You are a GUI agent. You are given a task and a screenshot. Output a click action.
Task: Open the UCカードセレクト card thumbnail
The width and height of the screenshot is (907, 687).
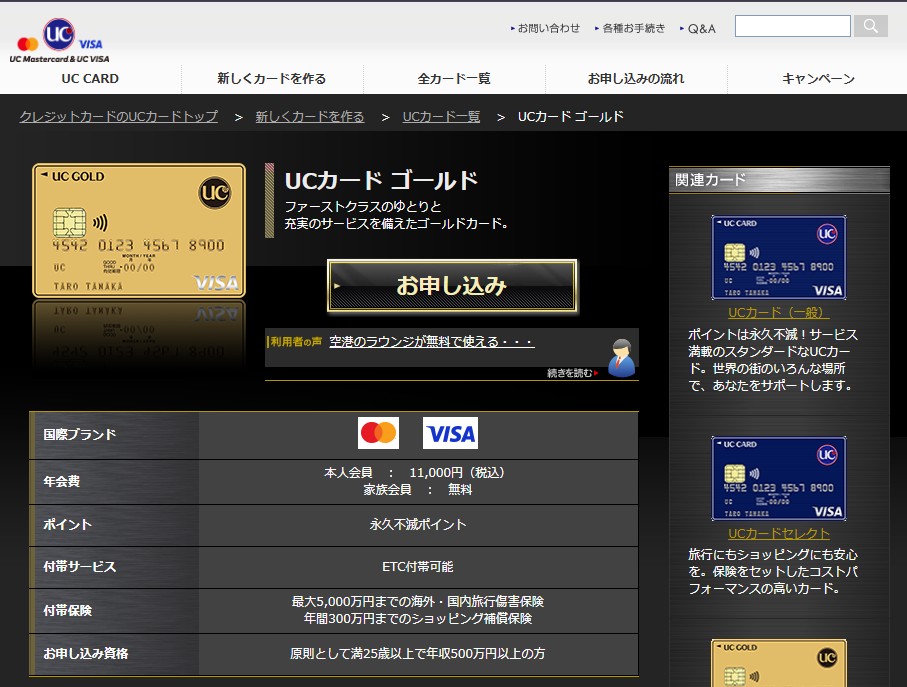(778, 478)
